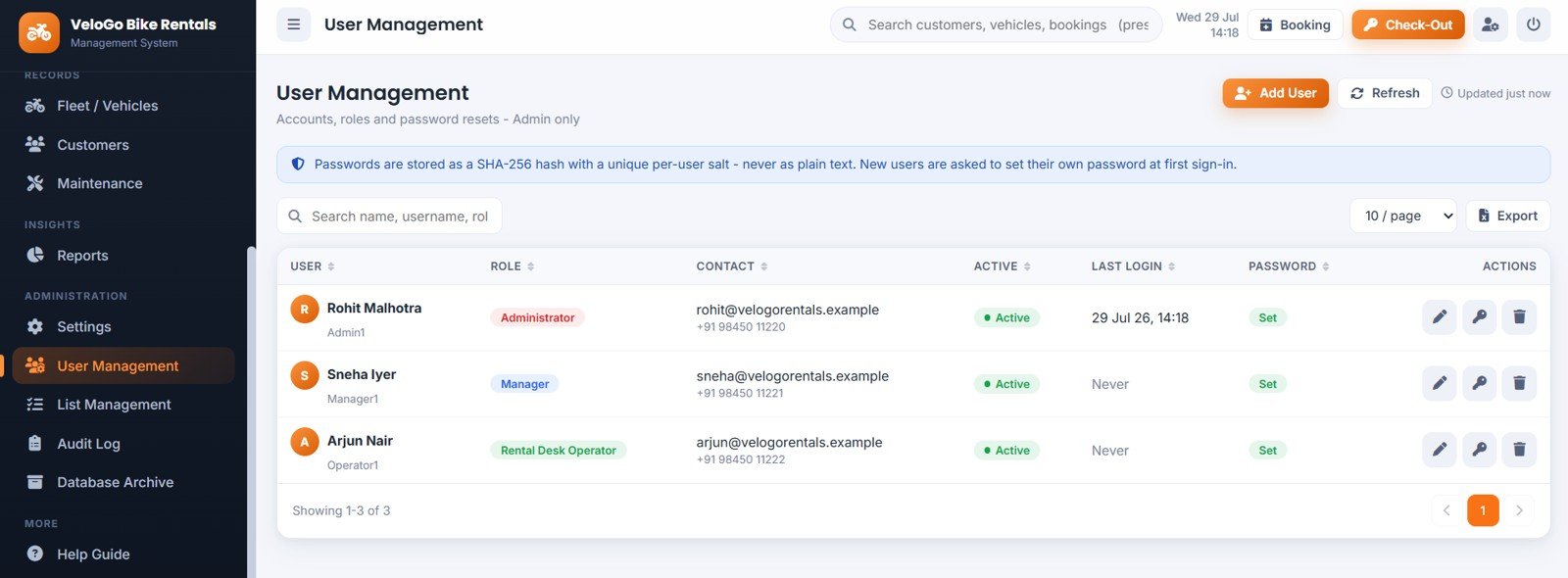Click Showing 1-3 of 3 text
This screenshot has height=578, width=1568.
click(x=341, y=510)
